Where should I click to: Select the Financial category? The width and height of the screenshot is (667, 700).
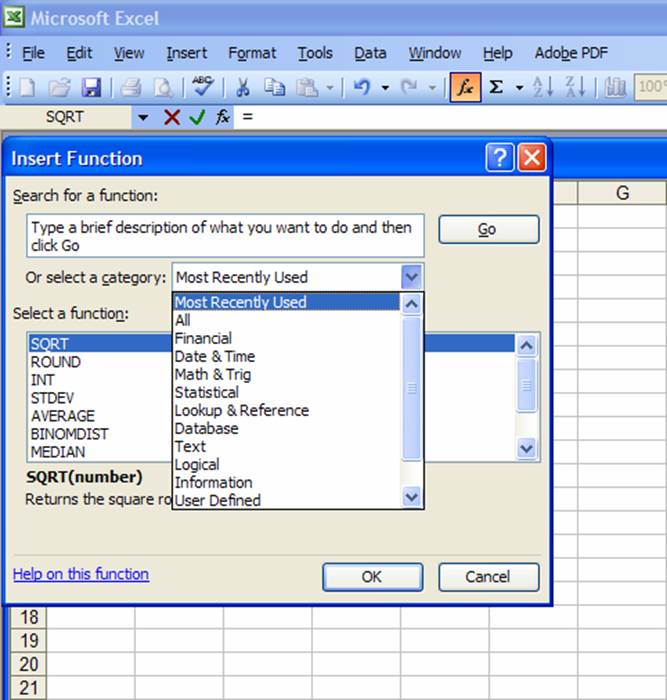coord(287,338)
